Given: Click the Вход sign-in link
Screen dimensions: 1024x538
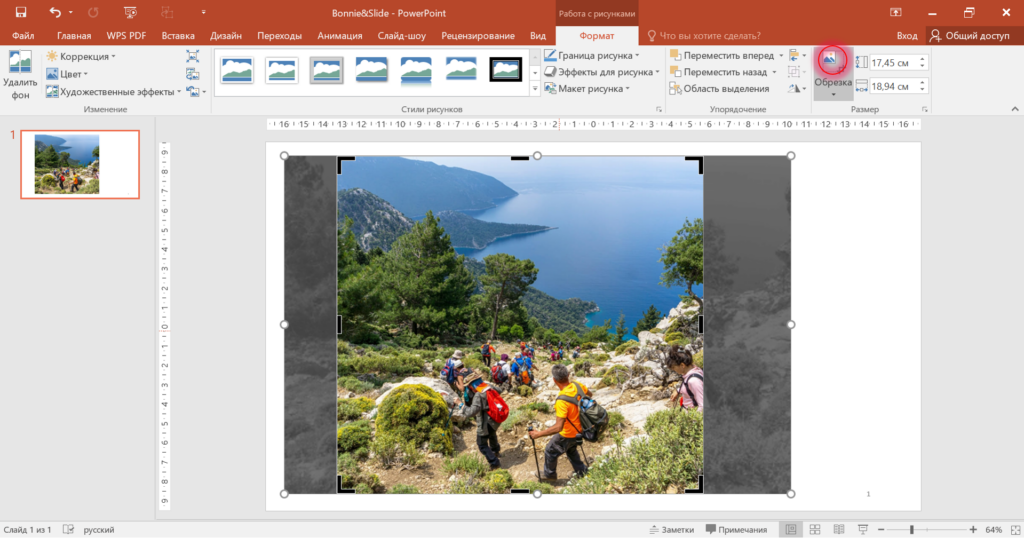Looking at the screenshot, I should [906, 36].
